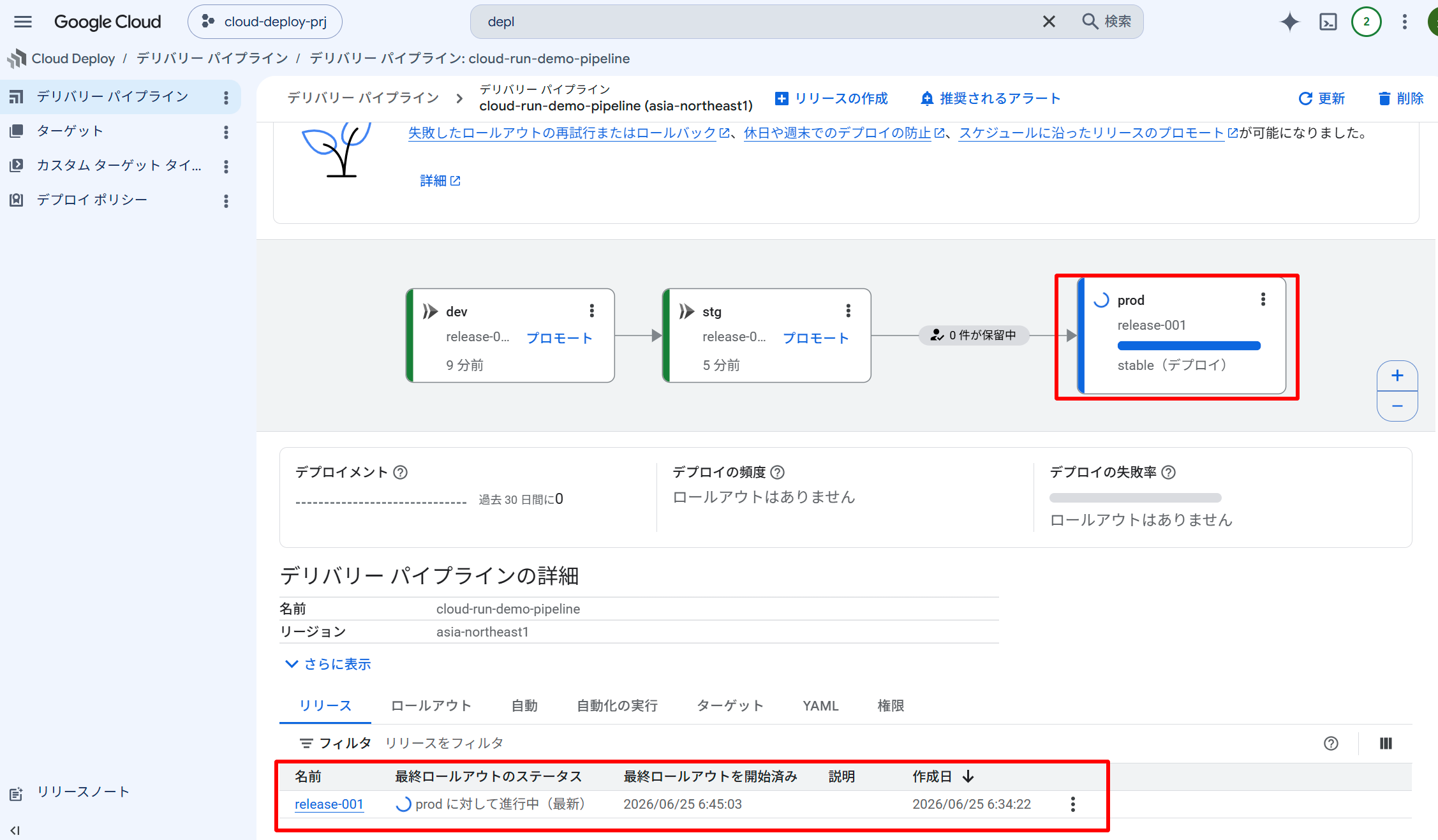Show help for デプロイの頻度 metric
The width and height of the screenshot is (1438, 840).
point(777,472)
